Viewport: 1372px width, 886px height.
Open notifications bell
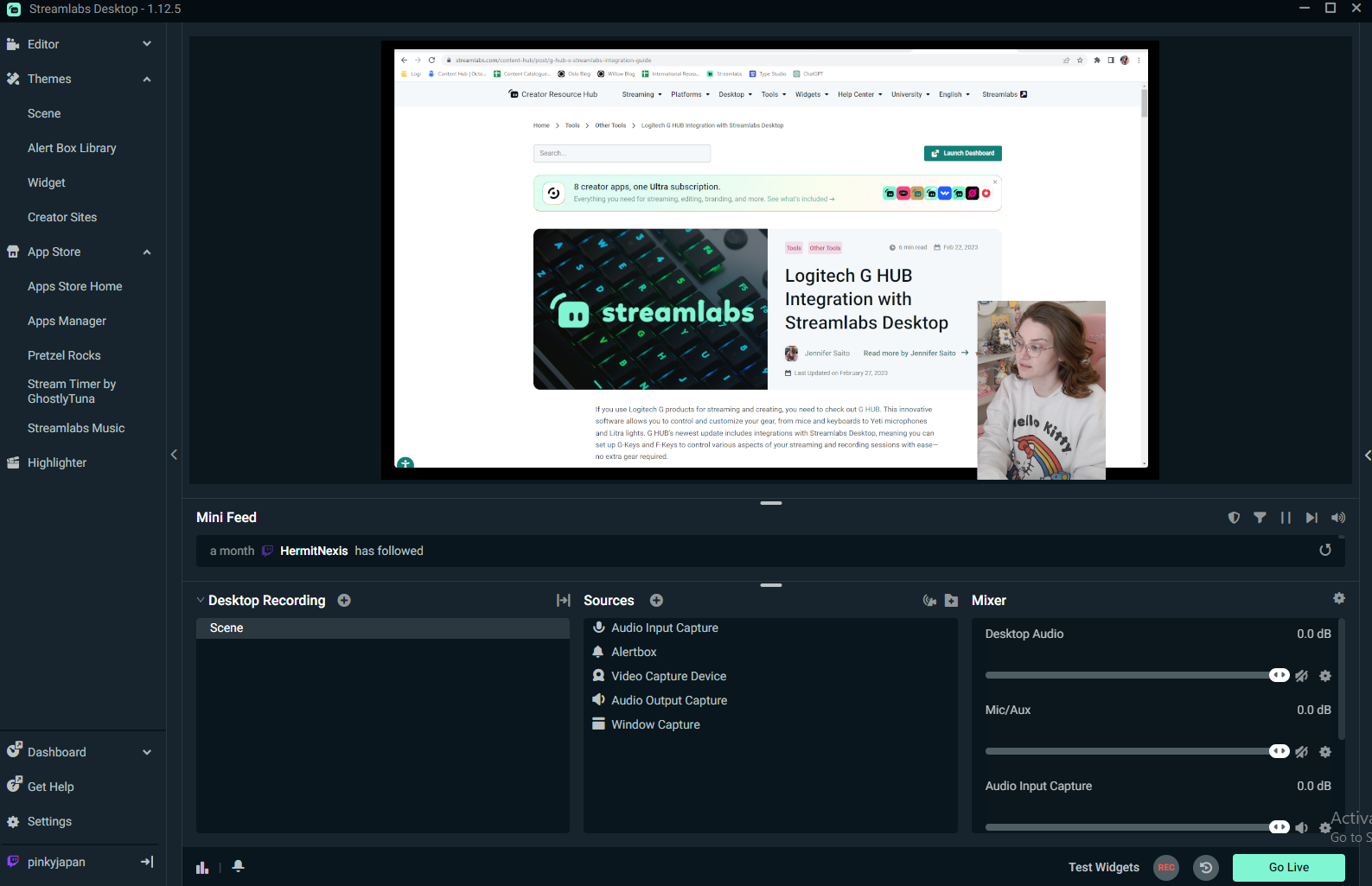tap(239, 866)
